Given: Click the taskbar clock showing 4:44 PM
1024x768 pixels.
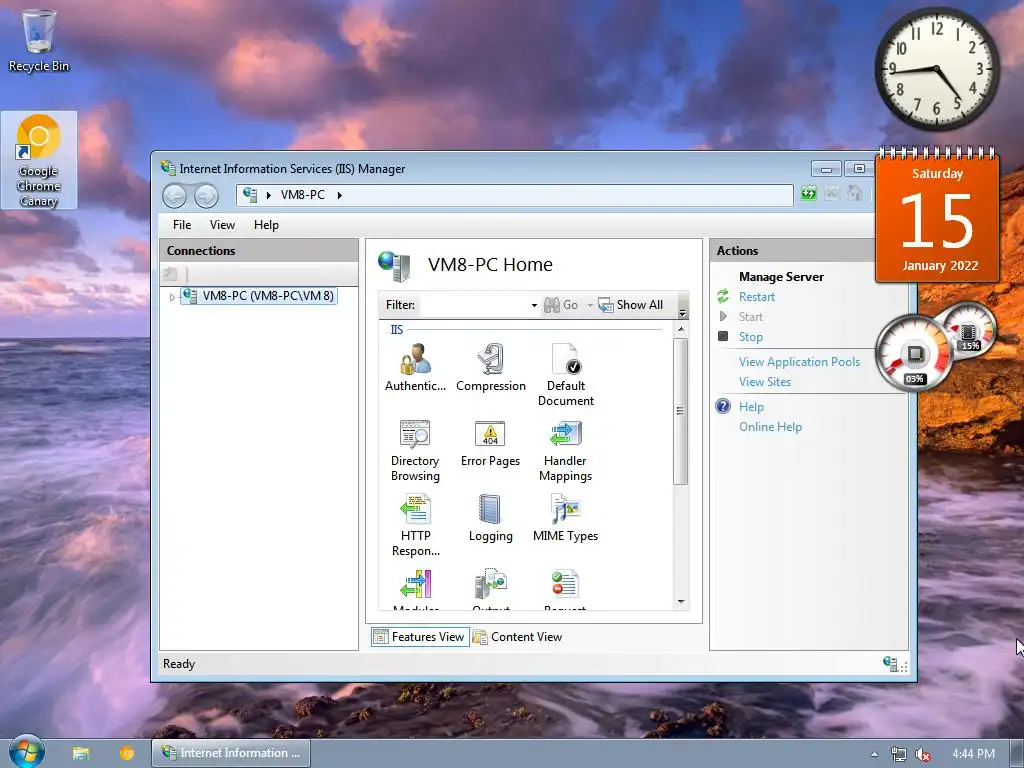Looking at the screenshot, I should pos(973,754).
